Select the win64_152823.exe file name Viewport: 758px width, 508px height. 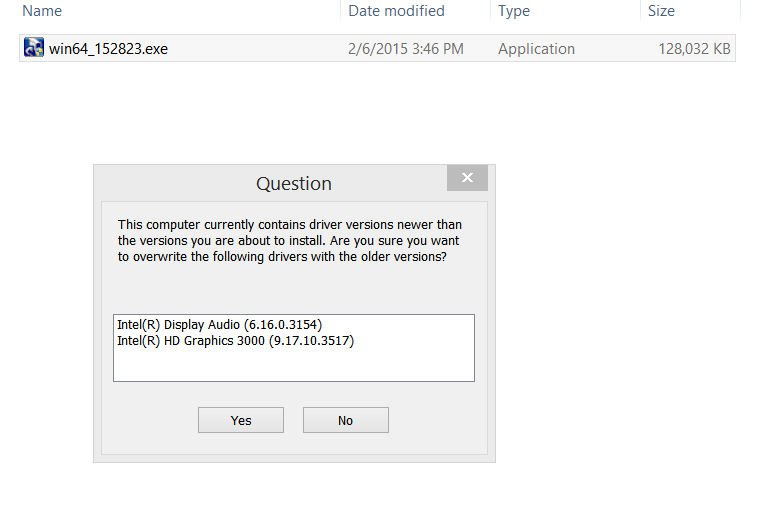pyautogui.click(x=108, y=49)
